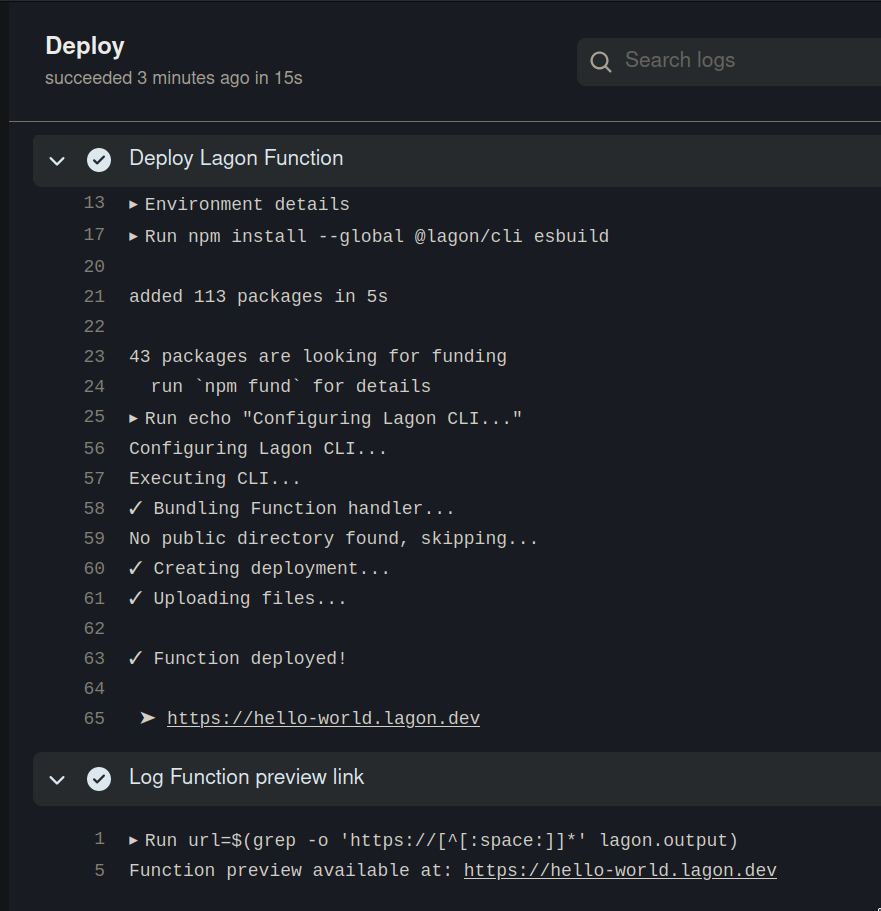Click line number 65
Viewport: 881px width, 911px height.
point(94,719)
